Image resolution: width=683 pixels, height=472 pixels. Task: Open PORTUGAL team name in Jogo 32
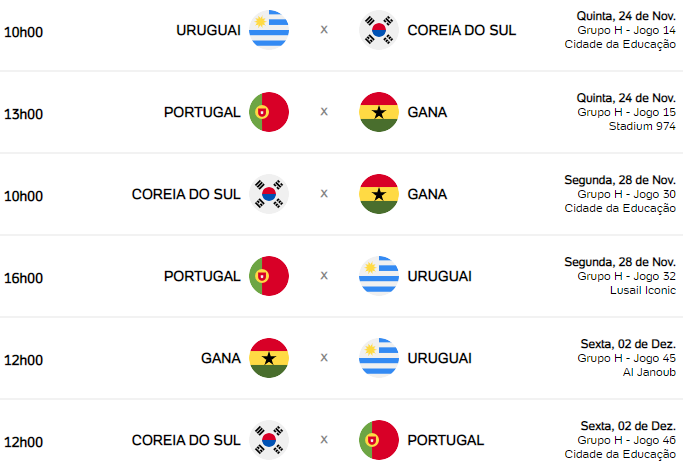point(202,276)
